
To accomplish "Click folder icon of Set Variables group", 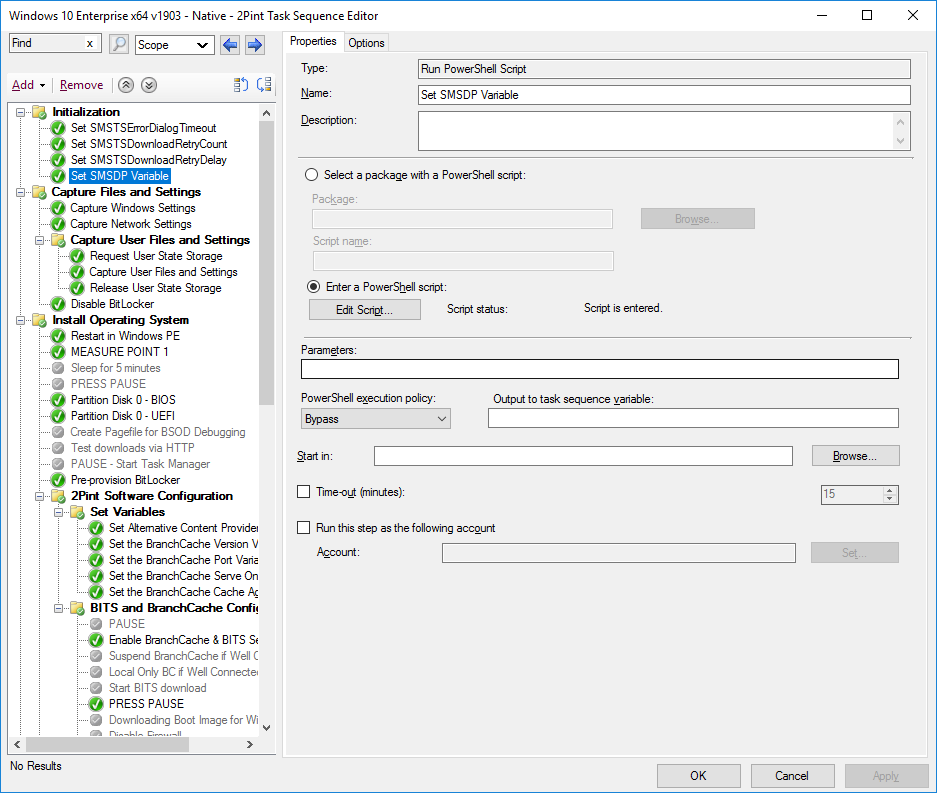I will pos(78,512).
